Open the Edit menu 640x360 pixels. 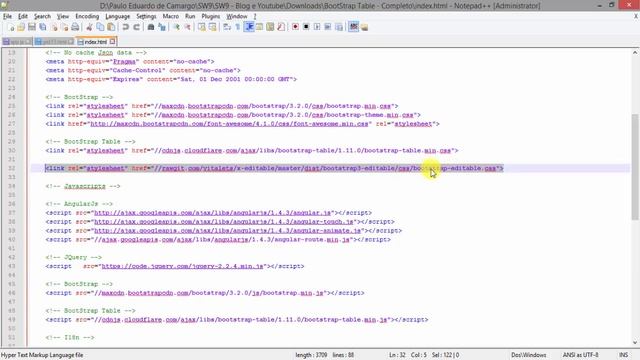pos(23,16)
